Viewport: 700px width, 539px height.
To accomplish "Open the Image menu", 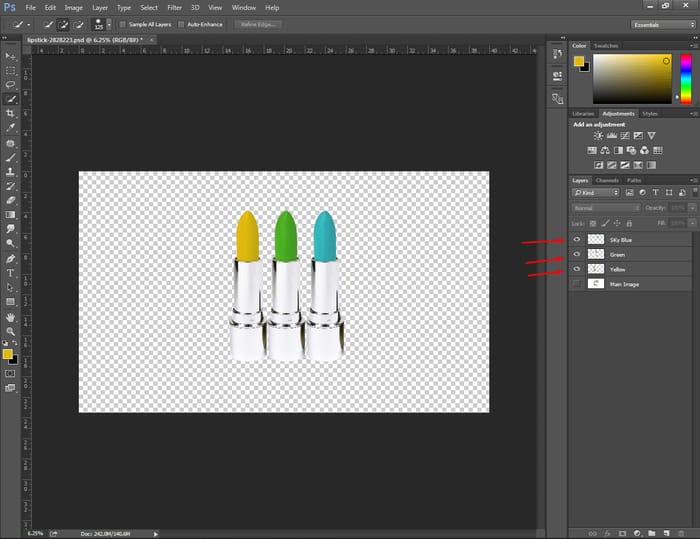I will (74, 8).
